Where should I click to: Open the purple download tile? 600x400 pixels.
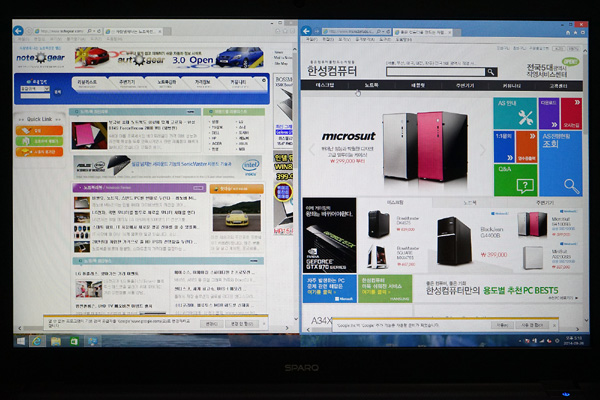point(549,113)
